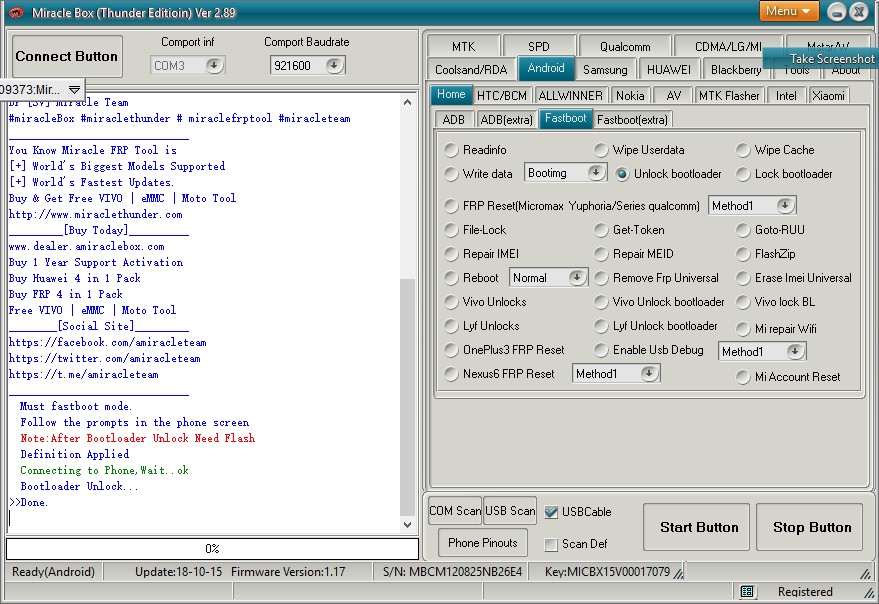This screenshot has height=604, width=879.
Task: Open the Blackberry tab
Action: [736, 70]
